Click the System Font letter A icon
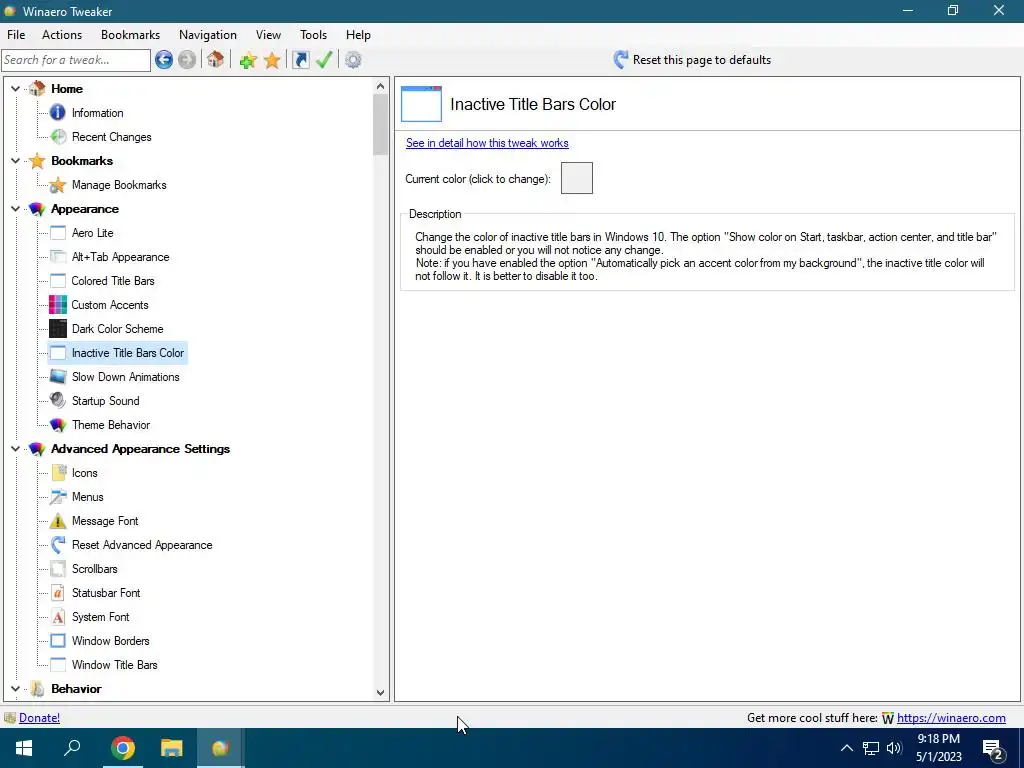The height and width of the screenshot is (768, 1024). 57,616
